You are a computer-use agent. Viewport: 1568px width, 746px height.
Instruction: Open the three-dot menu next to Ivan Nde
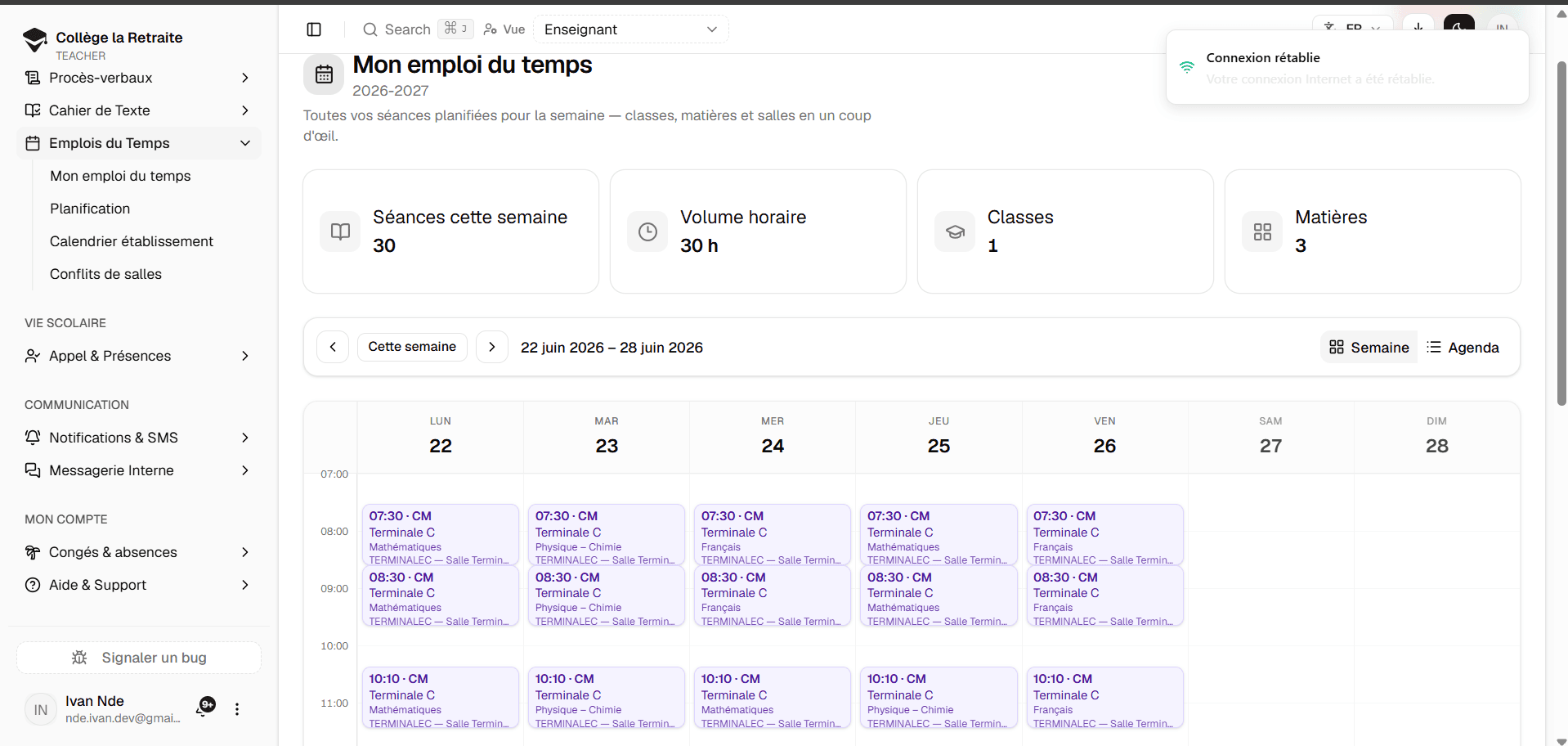(237, 709)
